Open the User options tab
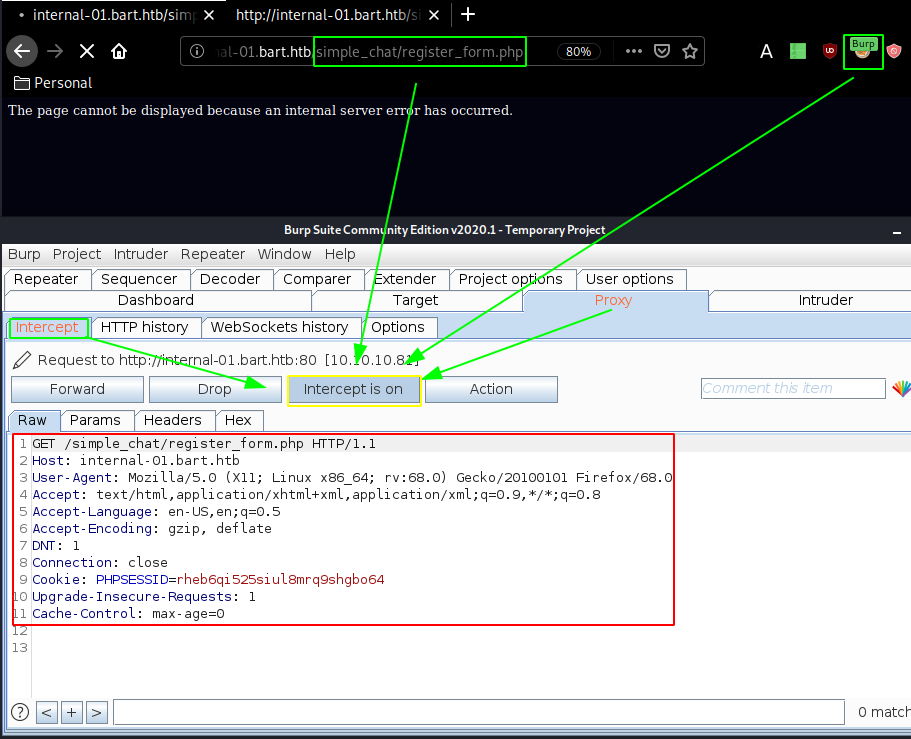Viewport: 911px width, 739px height. (630, 279)
